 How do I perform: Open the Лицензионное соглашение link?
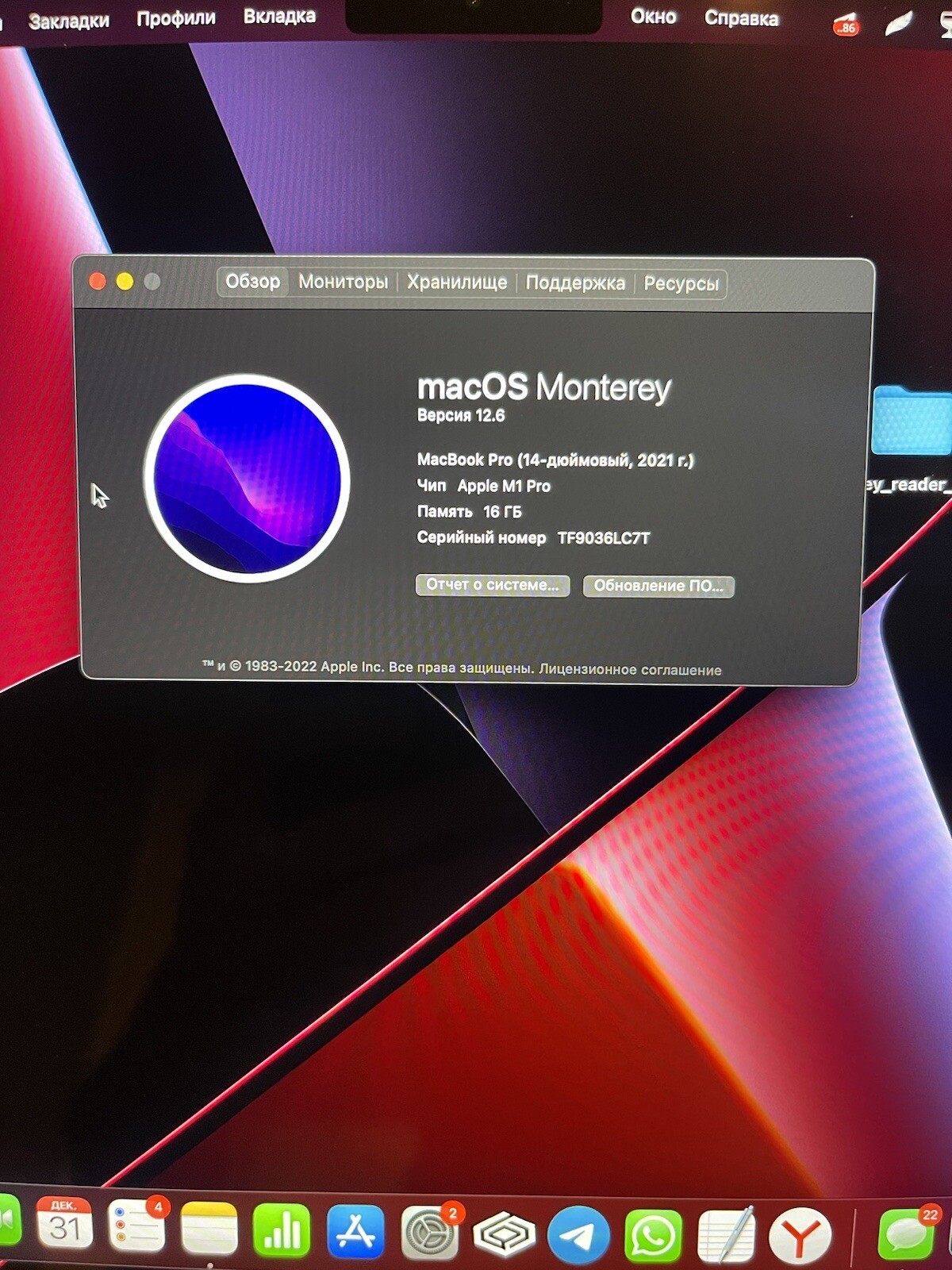(x=631, y=670)
